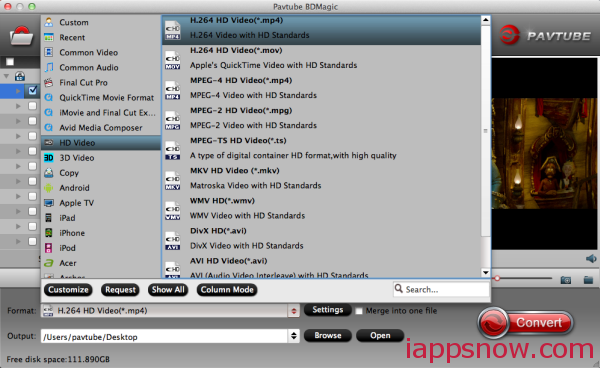Select MPEG-TS HD Video (*.ts) format icon

[173, 151]
